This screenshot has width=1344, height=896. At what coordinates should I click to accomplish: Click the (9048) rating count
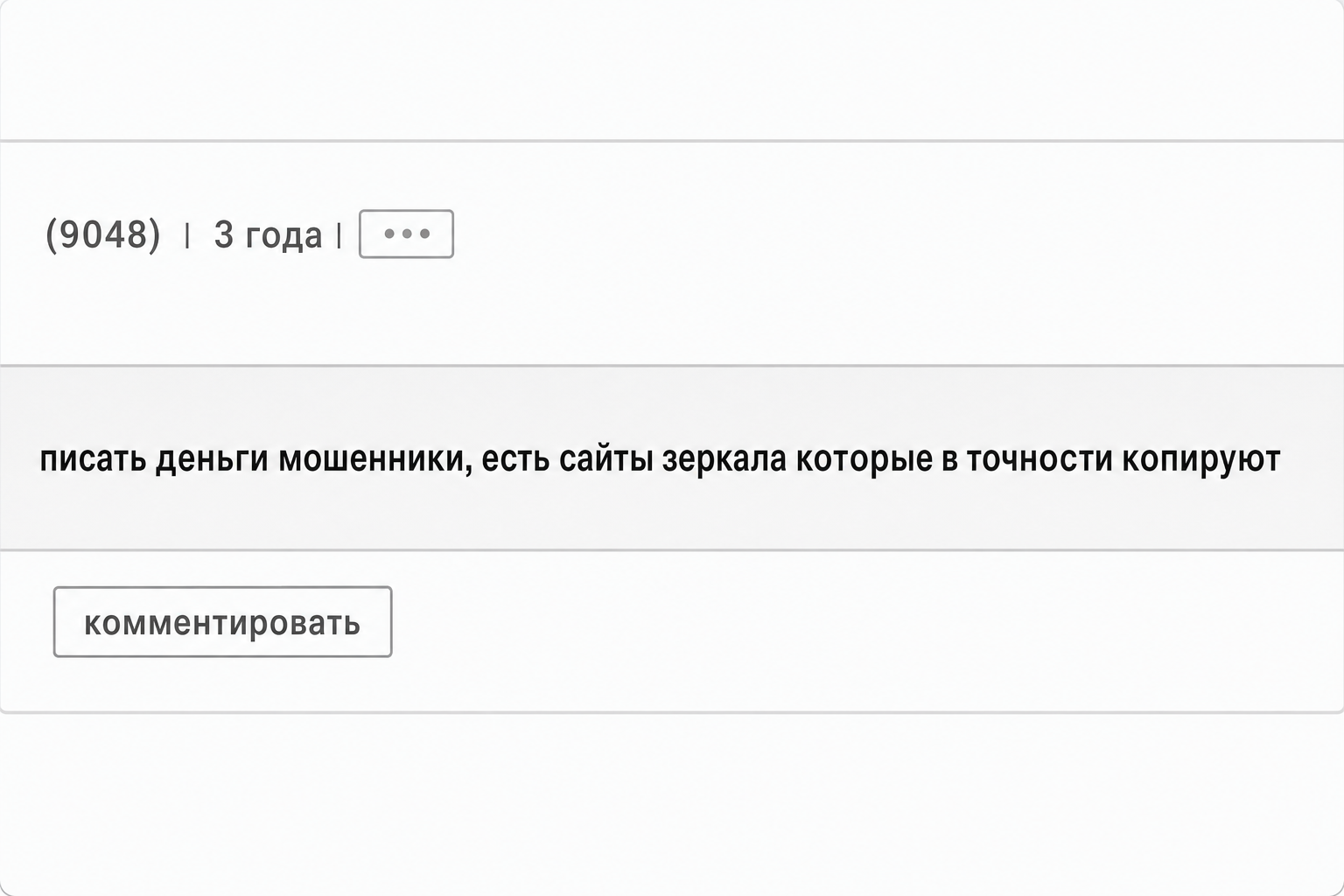point(103,234)
